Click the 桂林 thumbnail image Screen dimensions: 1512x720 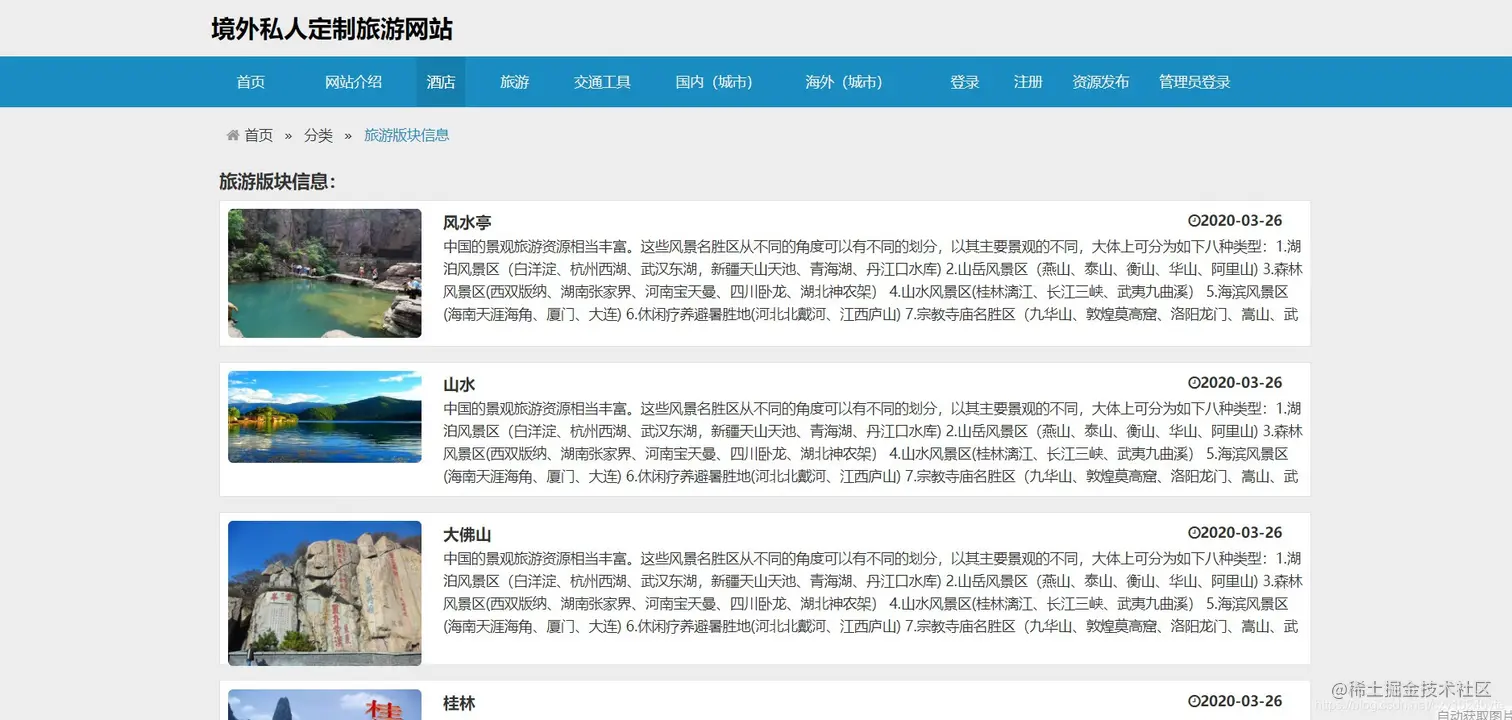coord(324,705)
